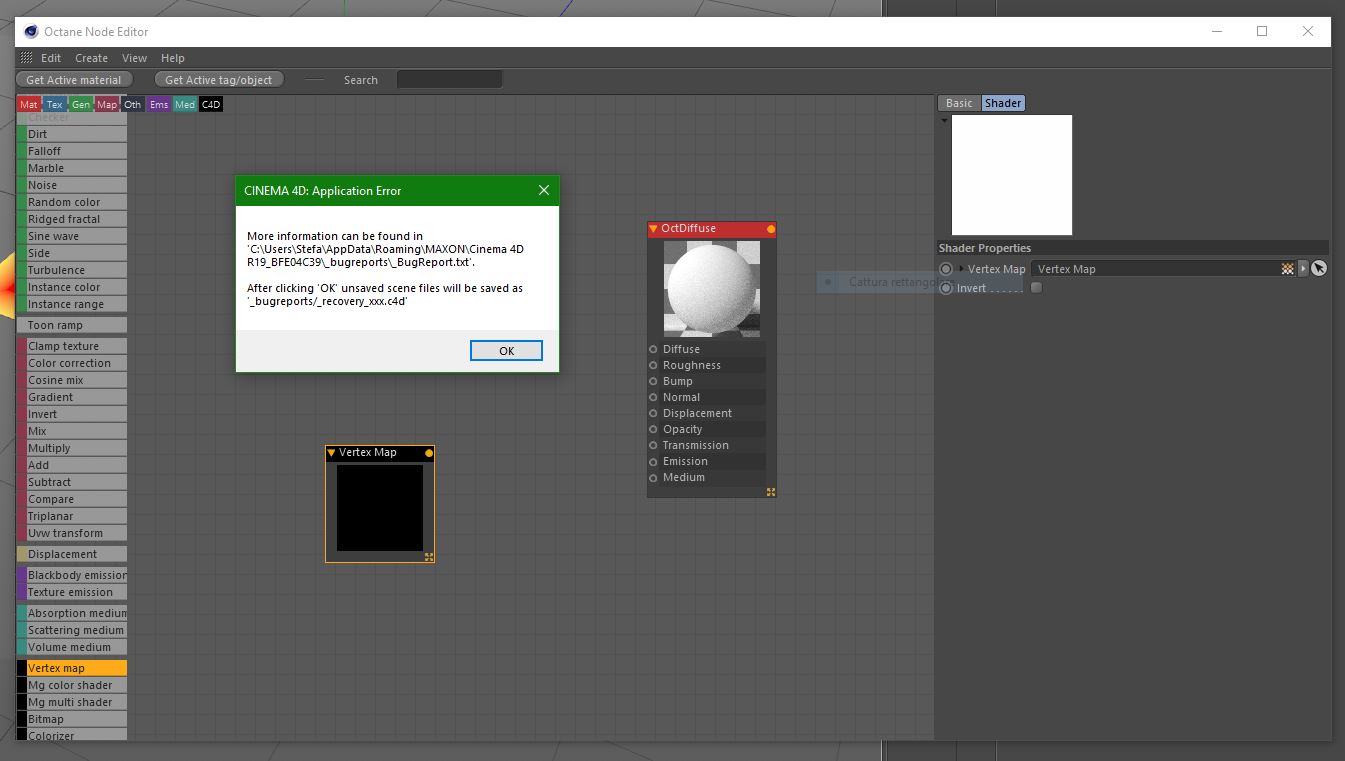Image resolution: width=1345 pixels, height=761 pixels.
Task: Click the Get Active tag/object button
Action: tap(219, 80)
